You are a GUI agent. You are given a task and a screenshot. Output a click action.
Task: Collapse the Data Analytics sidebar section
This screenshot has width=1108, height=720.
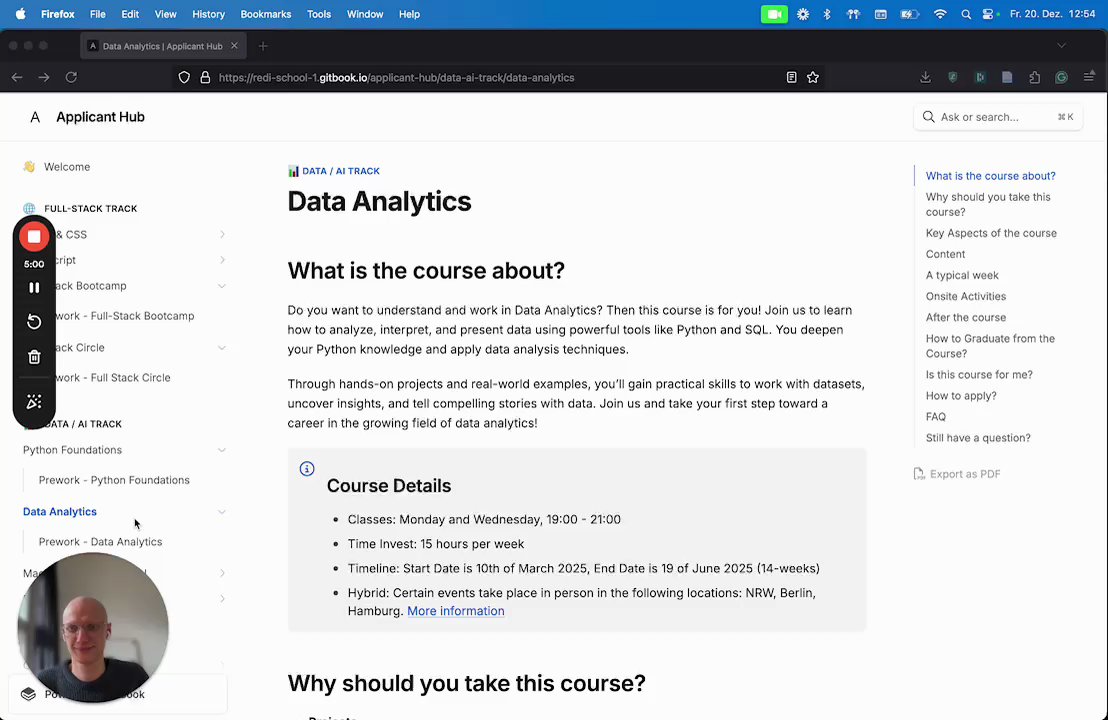[222, 512]
